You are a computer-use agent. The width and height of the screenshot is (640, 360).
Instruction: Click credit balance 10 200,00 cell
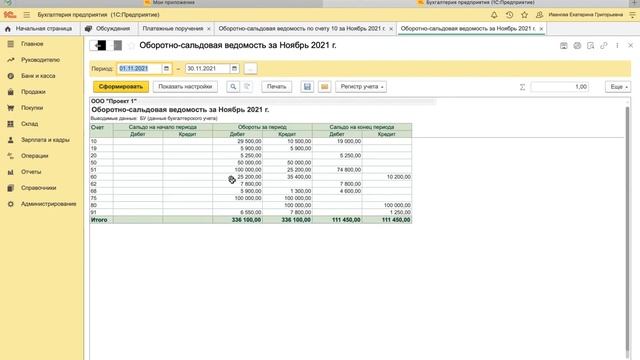tap(387, 177)
